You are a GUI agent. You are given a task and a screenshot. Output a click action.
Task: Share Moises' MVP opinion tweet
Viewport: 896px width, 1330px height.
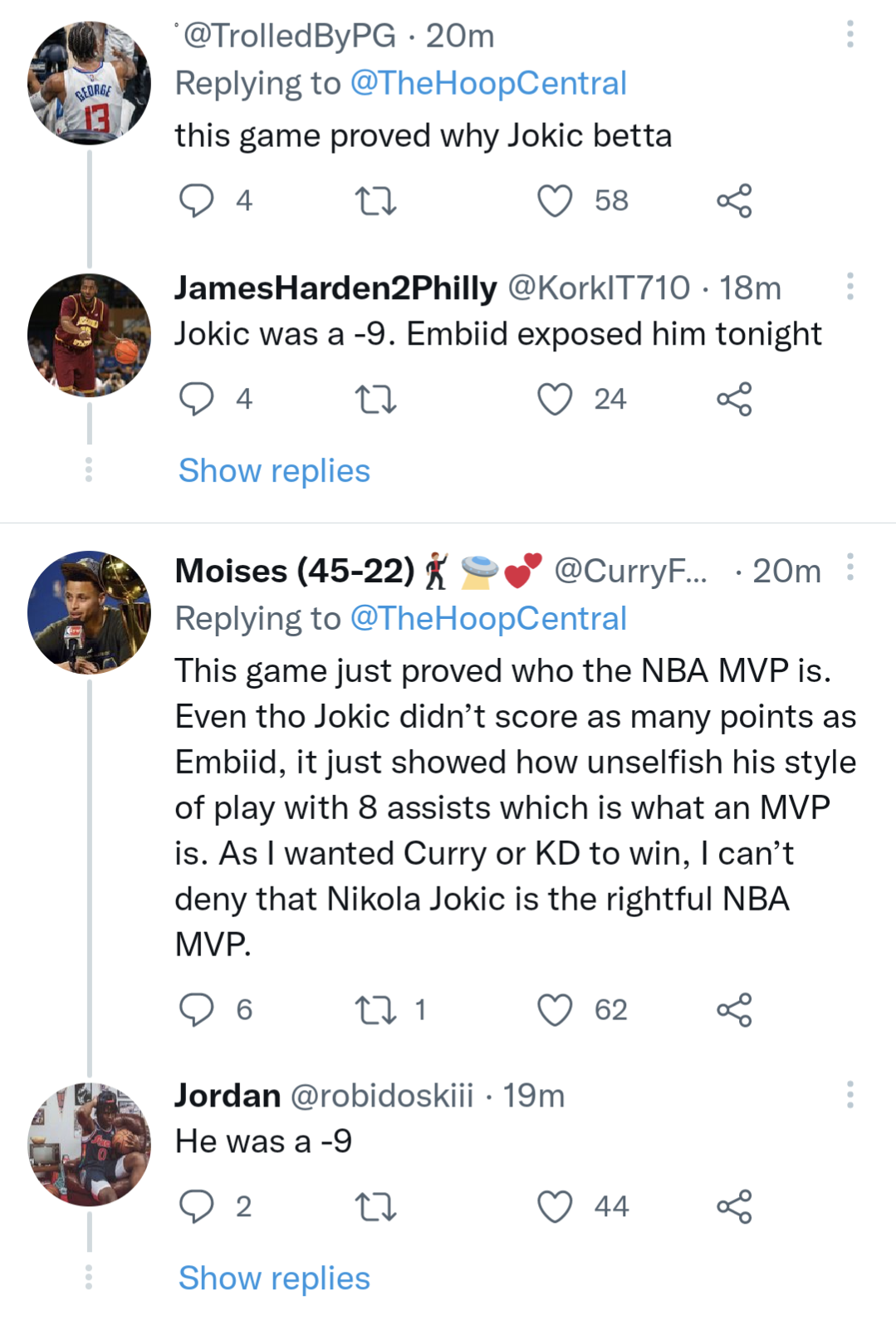pyautogui.click(x=735, y=1009)
